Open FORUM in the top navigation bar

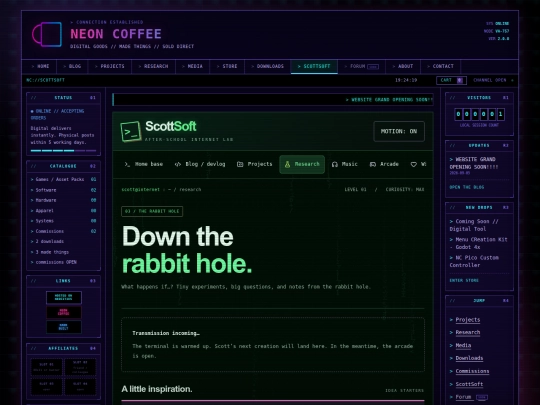pos(362,66)
